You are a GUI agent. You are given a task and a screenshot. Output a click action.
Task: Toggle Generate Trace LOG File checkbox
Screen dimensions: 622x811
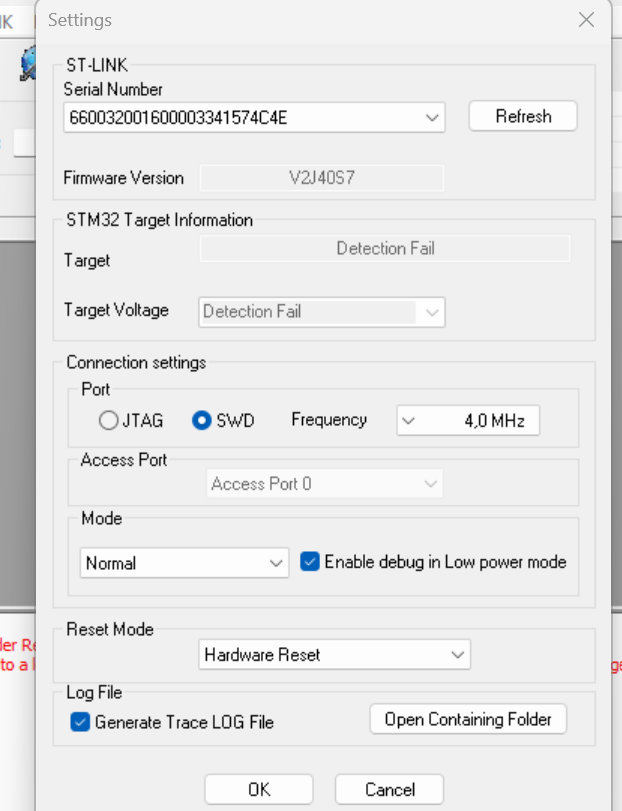coord(172,722)
